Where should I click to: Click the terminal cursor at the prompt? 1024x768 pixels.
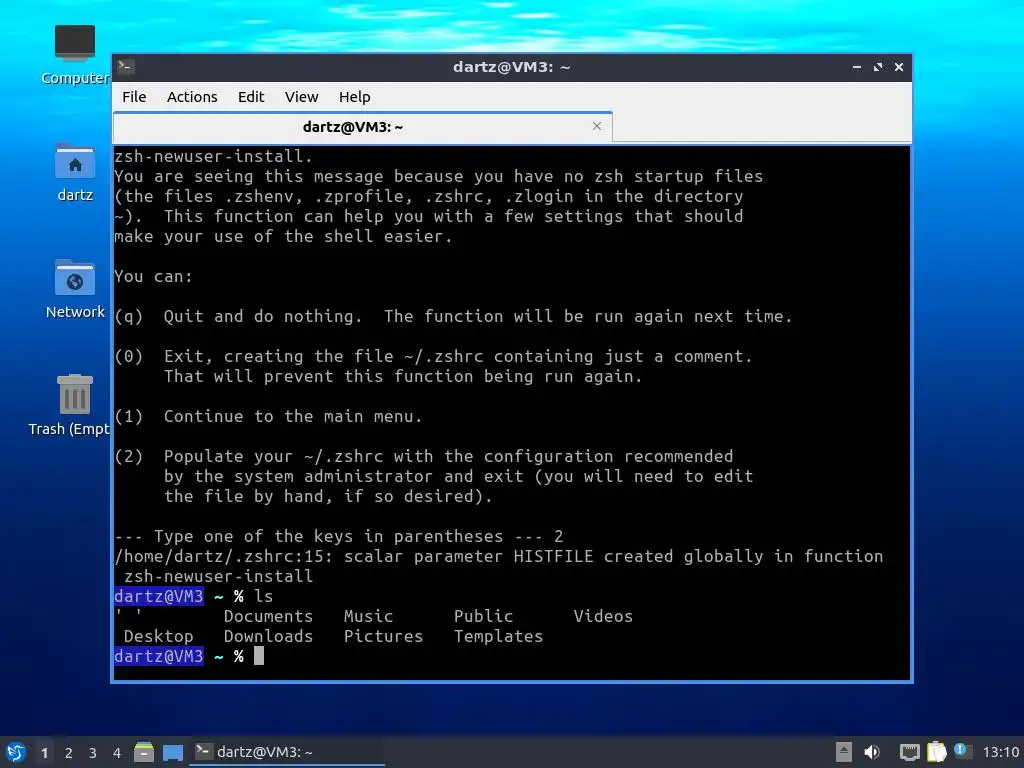tap(259, 656)
